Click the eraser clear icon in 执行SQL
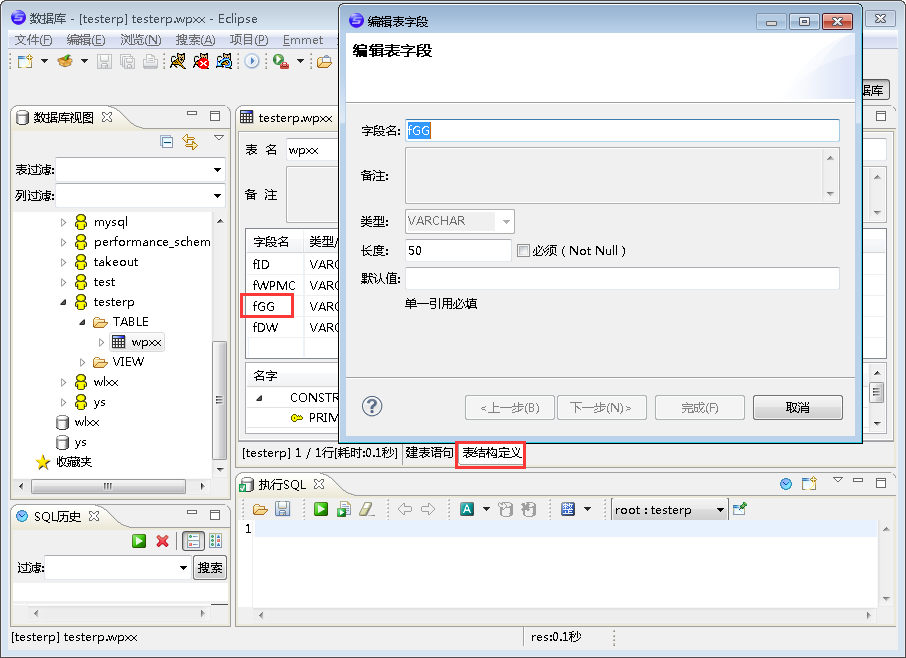Screen dimensions: 906x658 pyautogui.click(x=367, y=509)
